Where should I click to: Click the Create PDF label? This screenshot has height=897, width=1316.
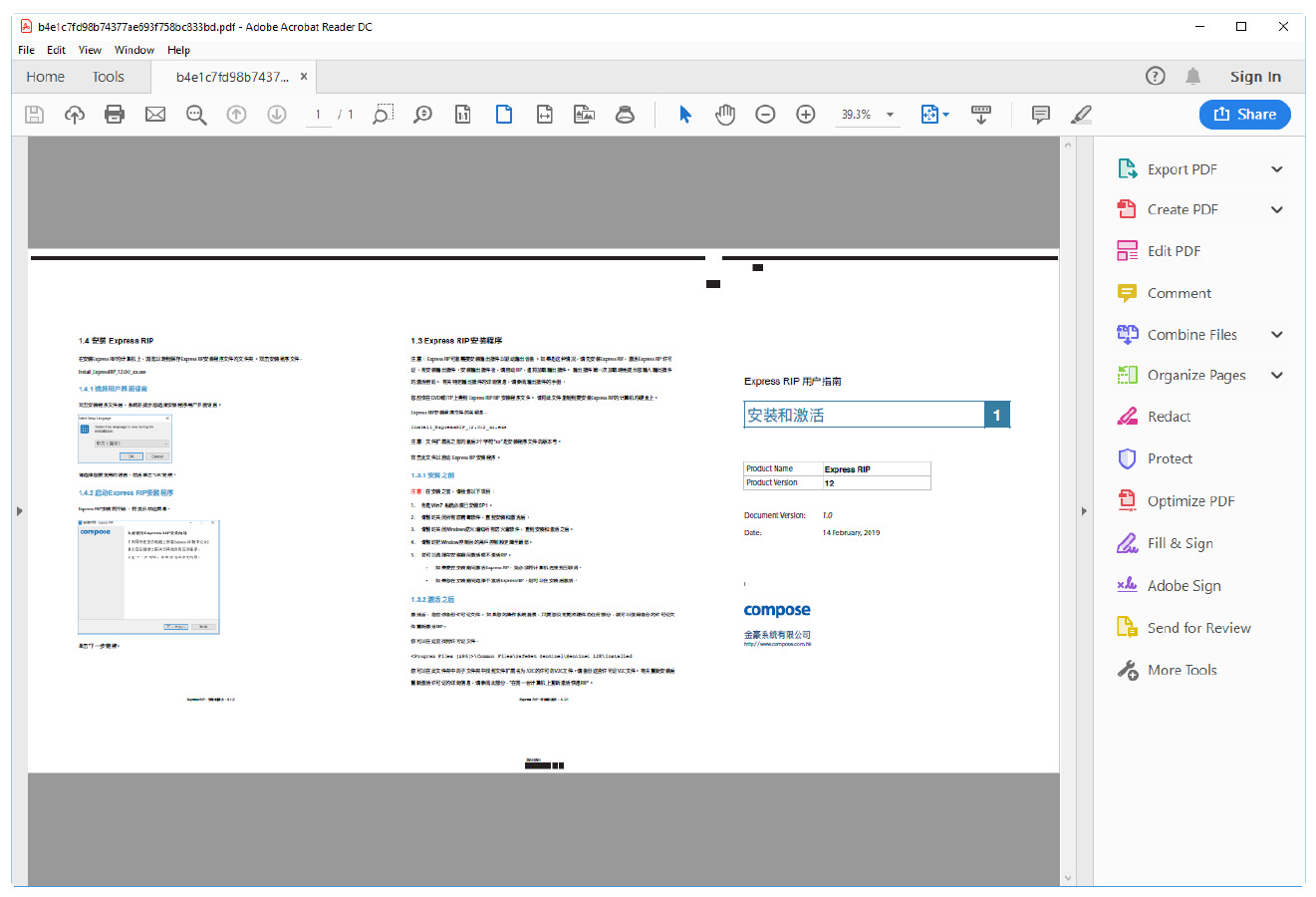point(1183,209)
